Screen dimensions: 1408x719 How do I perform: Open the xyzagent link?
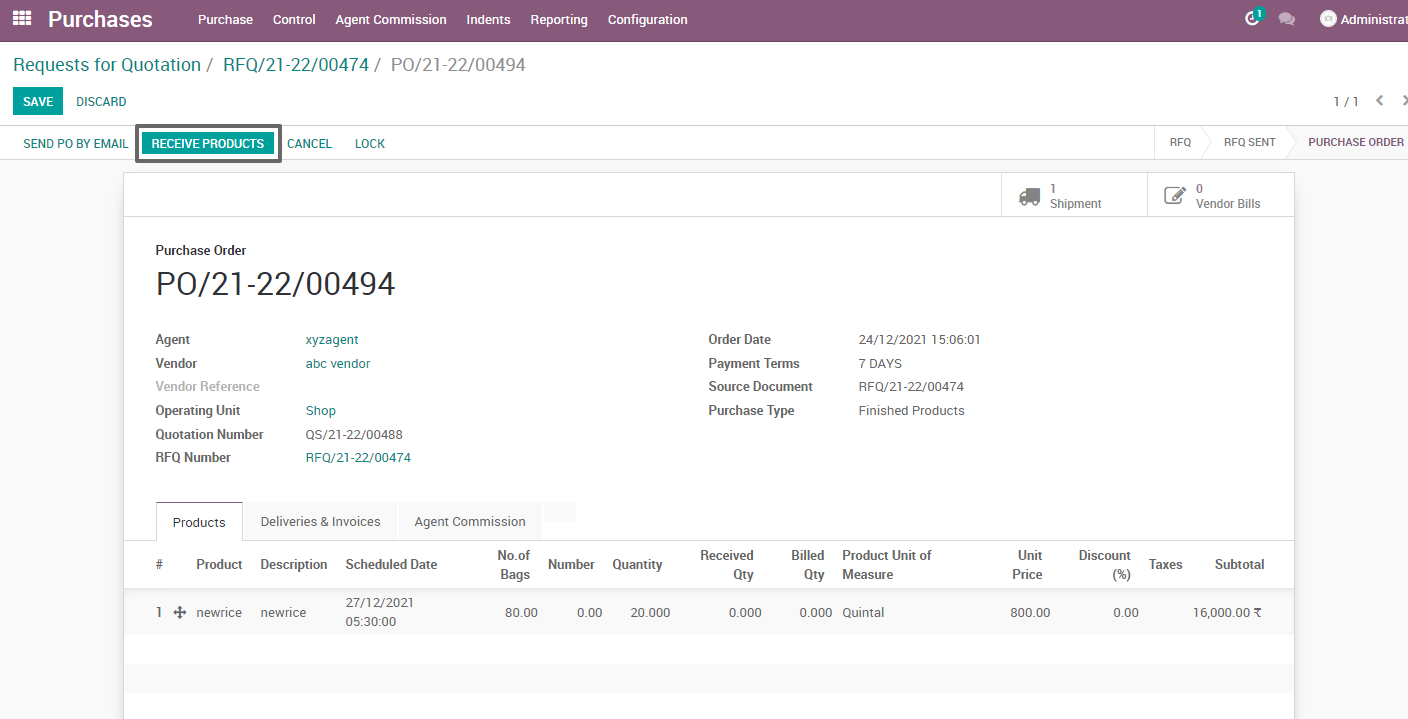[x=331, y=339]
